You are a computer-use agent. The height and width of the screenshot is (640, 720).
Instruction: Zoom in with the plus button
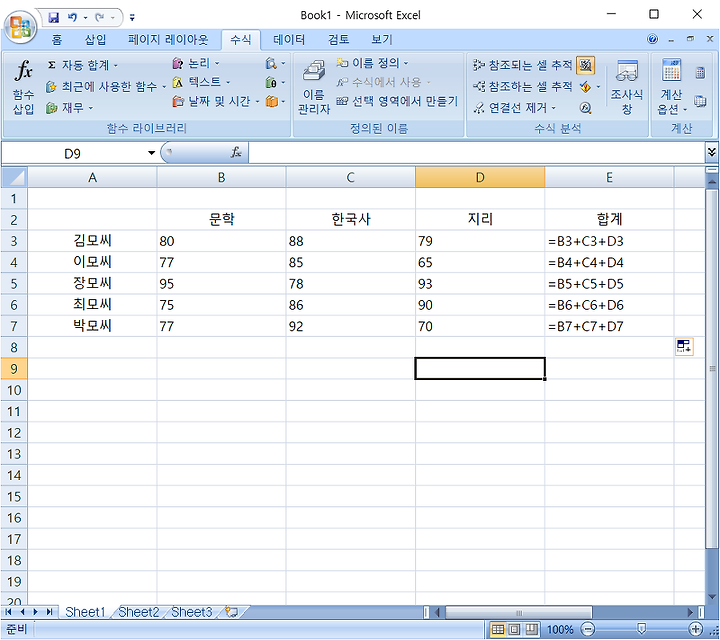click(x=696, y=629)
